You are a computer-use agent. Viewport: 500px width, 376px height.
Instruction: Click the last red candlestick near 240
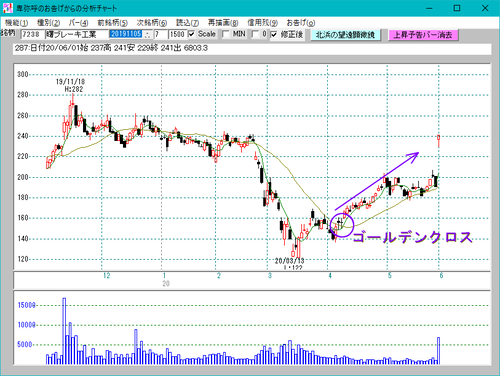[439, 140]
